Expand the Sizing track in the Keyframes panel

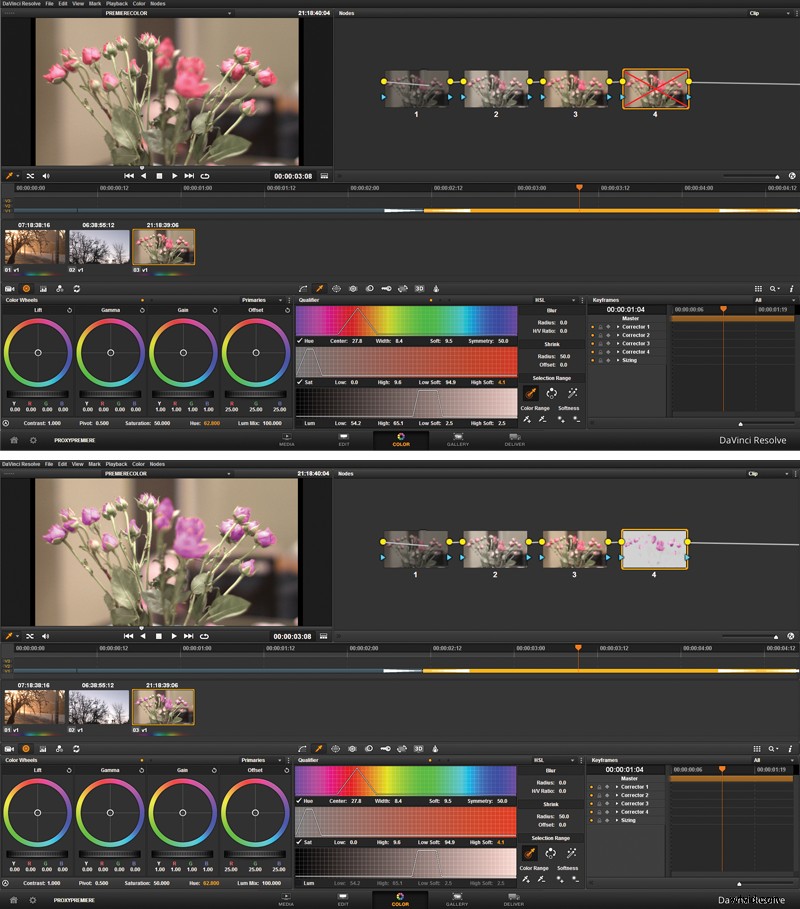(x=618, y=360)
